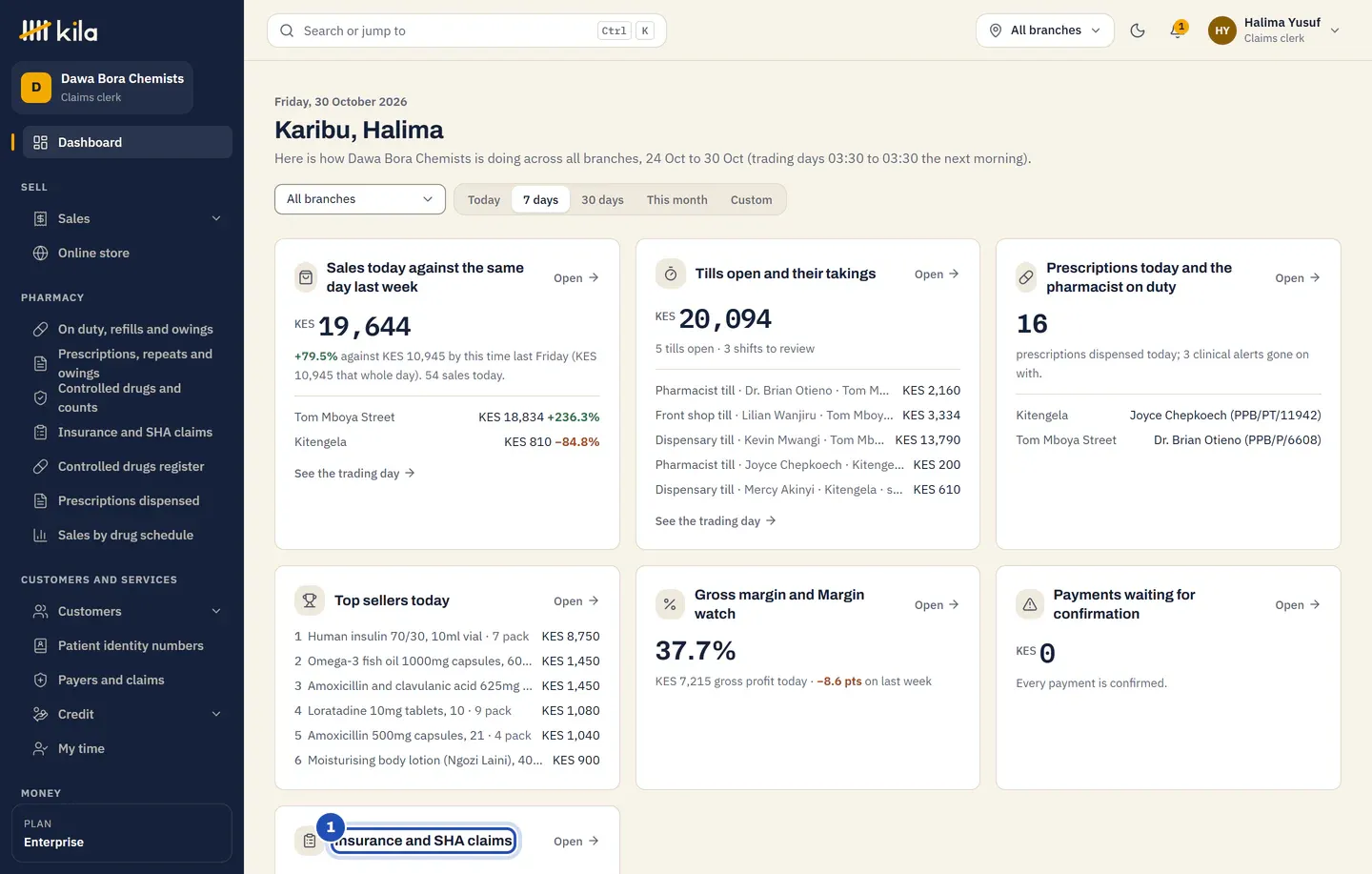The width and height of the screenshot is (1372, 874).
Task: Open Halima Yusuf account menu
Action: click(1275, 30)
